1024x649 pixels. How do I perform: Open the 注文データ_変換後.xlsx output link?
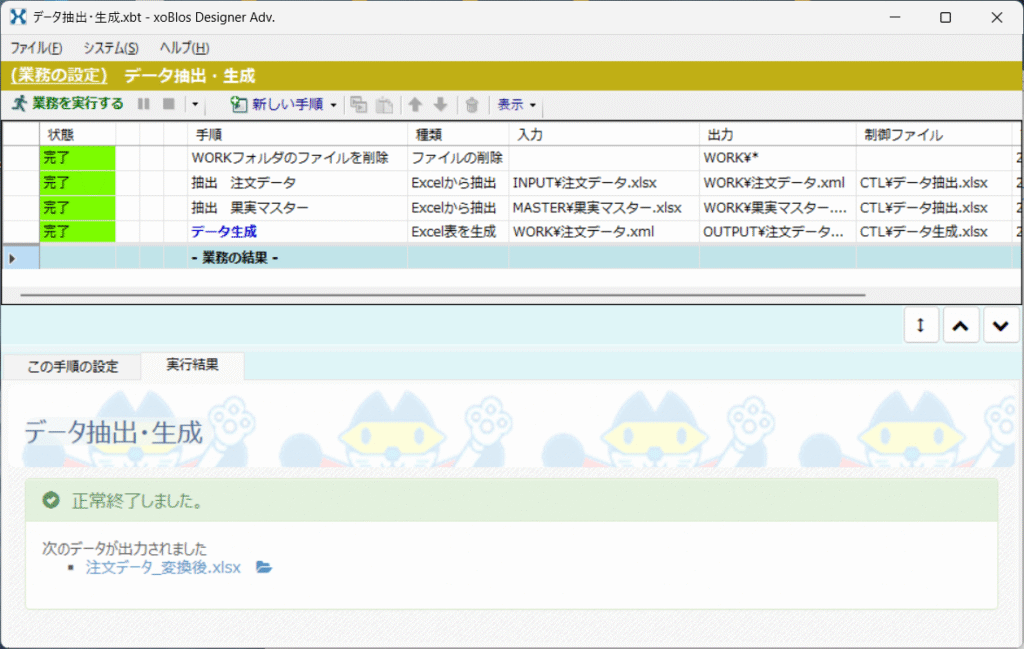[x=163, y=567]
